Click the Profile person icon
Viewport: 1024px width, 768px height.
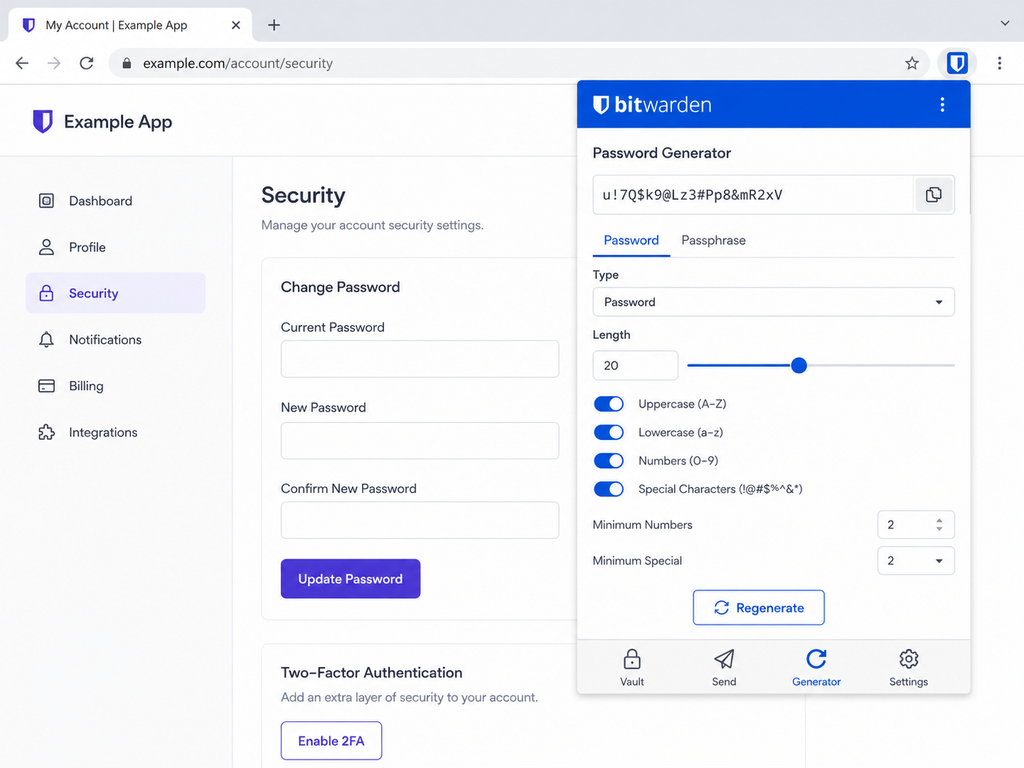46,247
